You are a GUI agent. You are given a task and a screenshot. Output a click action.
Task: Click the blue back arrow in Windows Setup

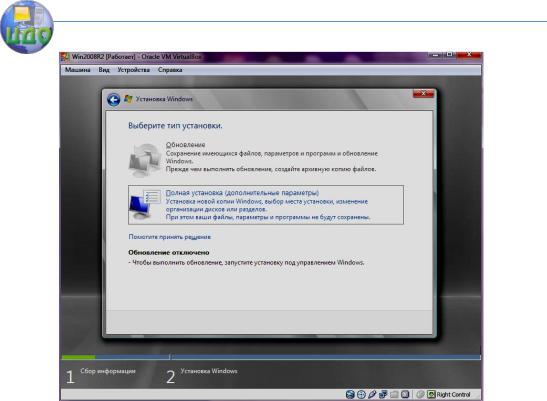113,100
